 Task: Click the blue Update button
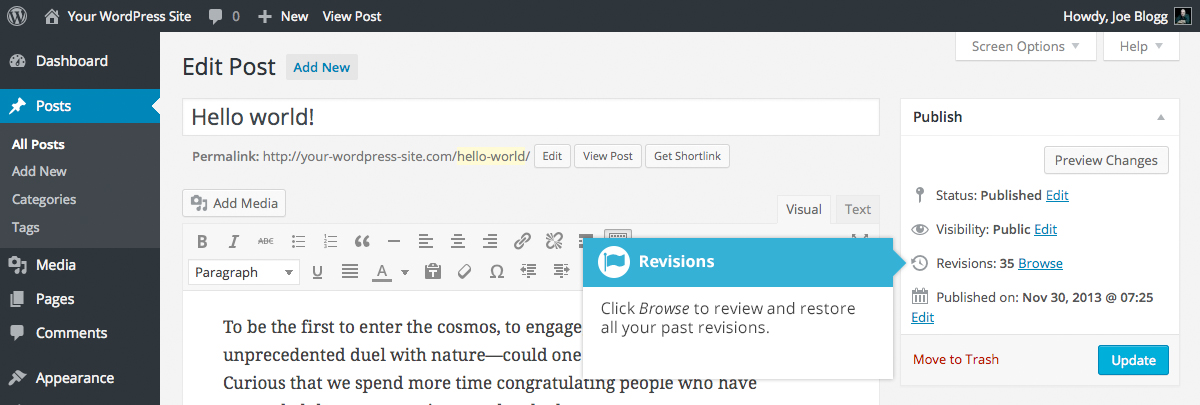click(1133, 360)
